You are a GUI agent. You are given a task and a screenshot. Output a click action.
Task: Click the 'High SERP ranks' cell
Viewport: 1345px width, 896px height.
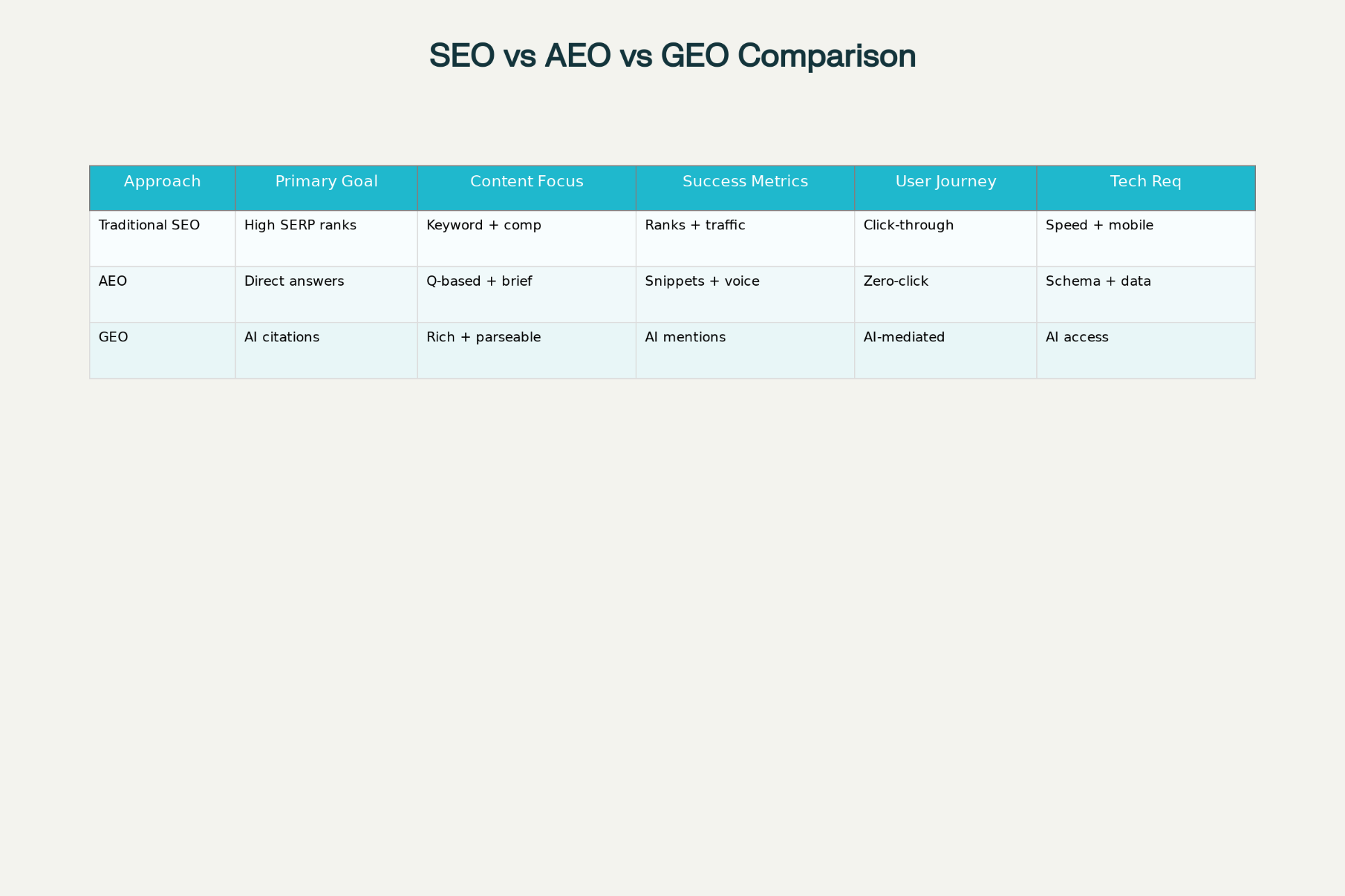[x=300, y=225]
